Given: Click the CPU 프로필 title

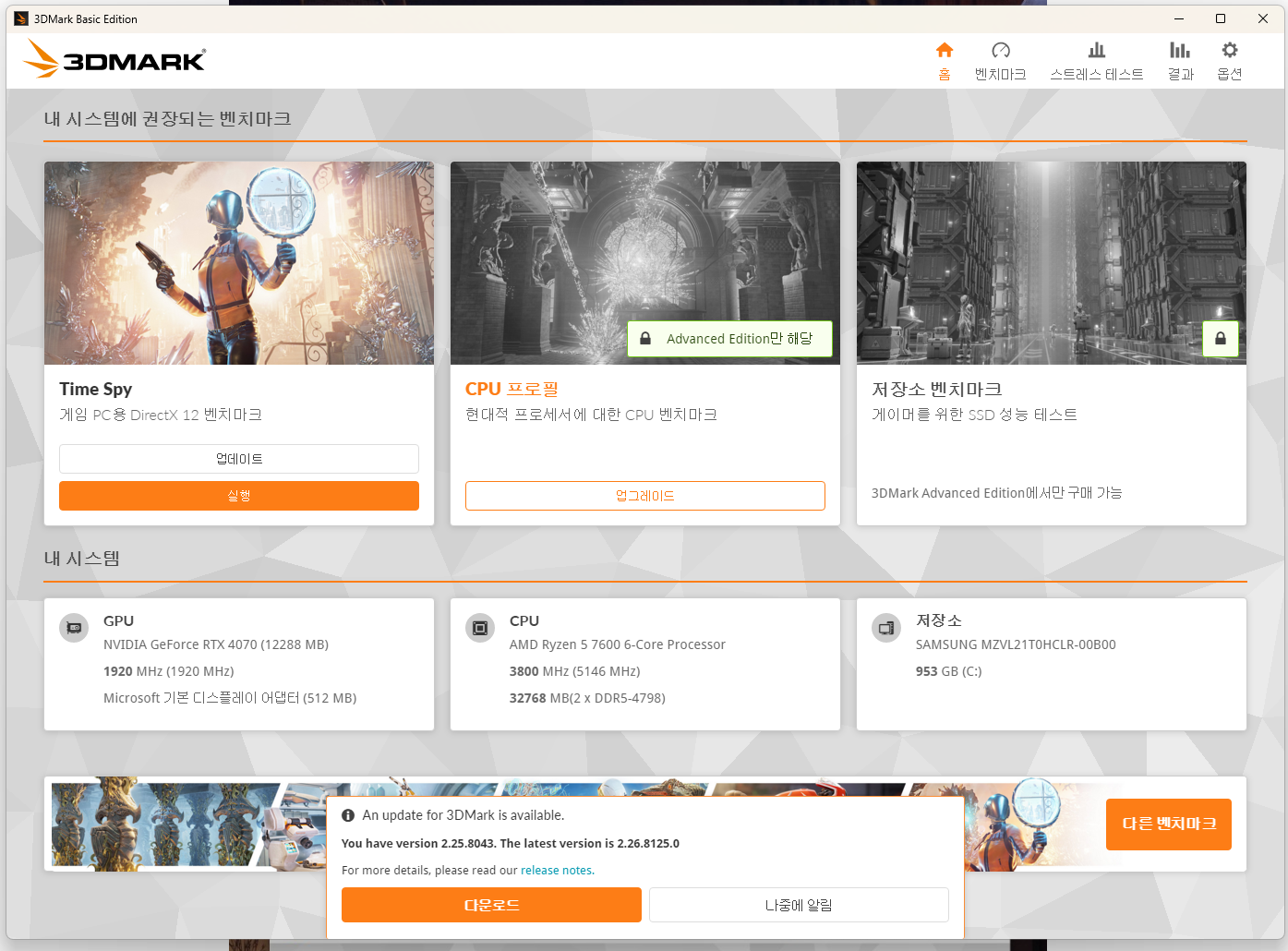Looking at the screenshot, I should (x=512, y=390).
